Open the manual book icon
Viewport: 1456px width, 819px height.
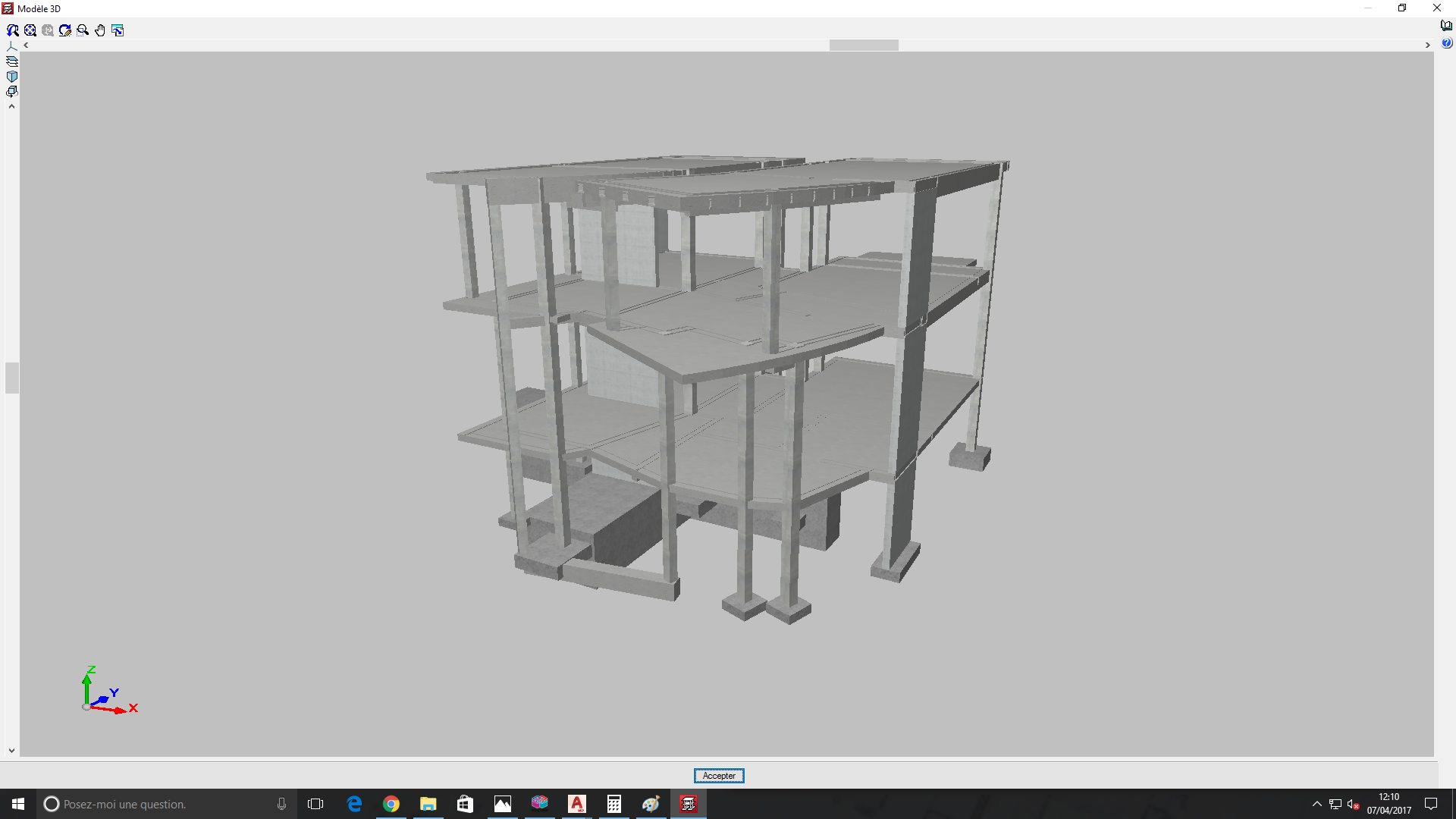[1446, 26]
